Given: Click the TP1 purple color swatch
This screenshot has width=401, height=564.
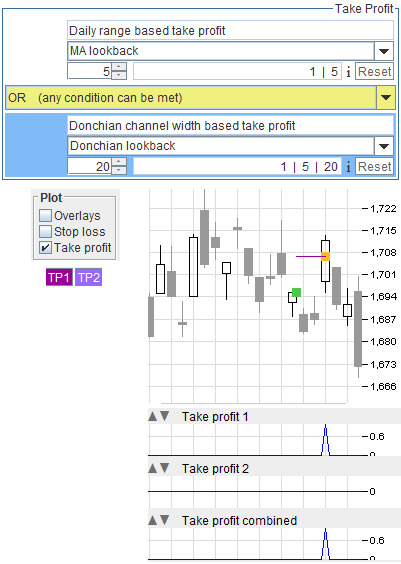Looking at the screenshot, I should coord(59,277).
